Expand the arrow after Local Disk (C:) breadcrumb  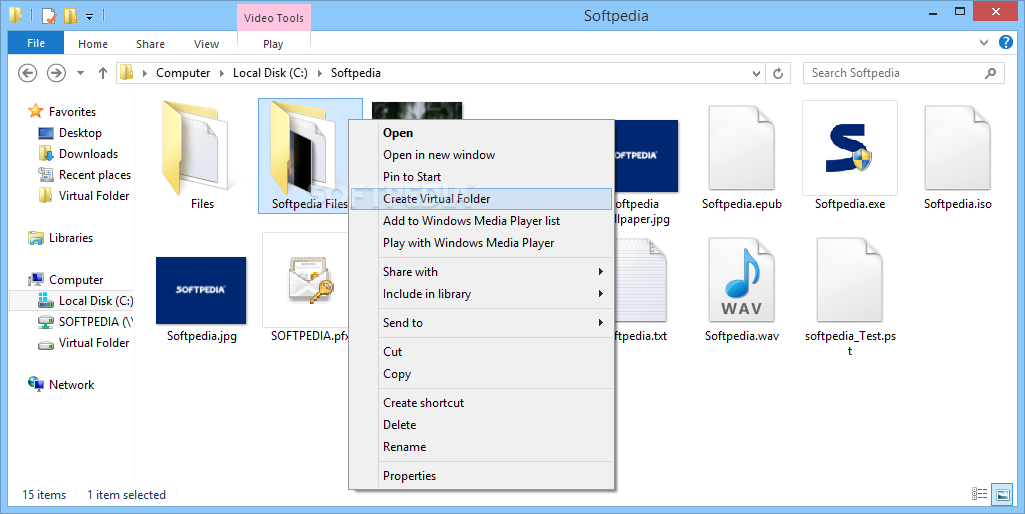pyautogui.click(x=320, y=73)
